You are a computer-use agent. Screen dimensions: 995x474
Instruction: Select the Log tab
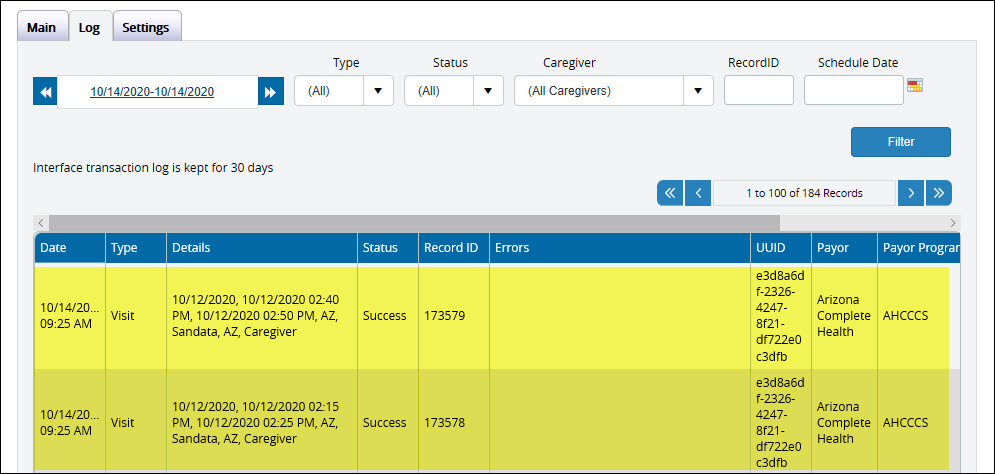click(89, 28)
